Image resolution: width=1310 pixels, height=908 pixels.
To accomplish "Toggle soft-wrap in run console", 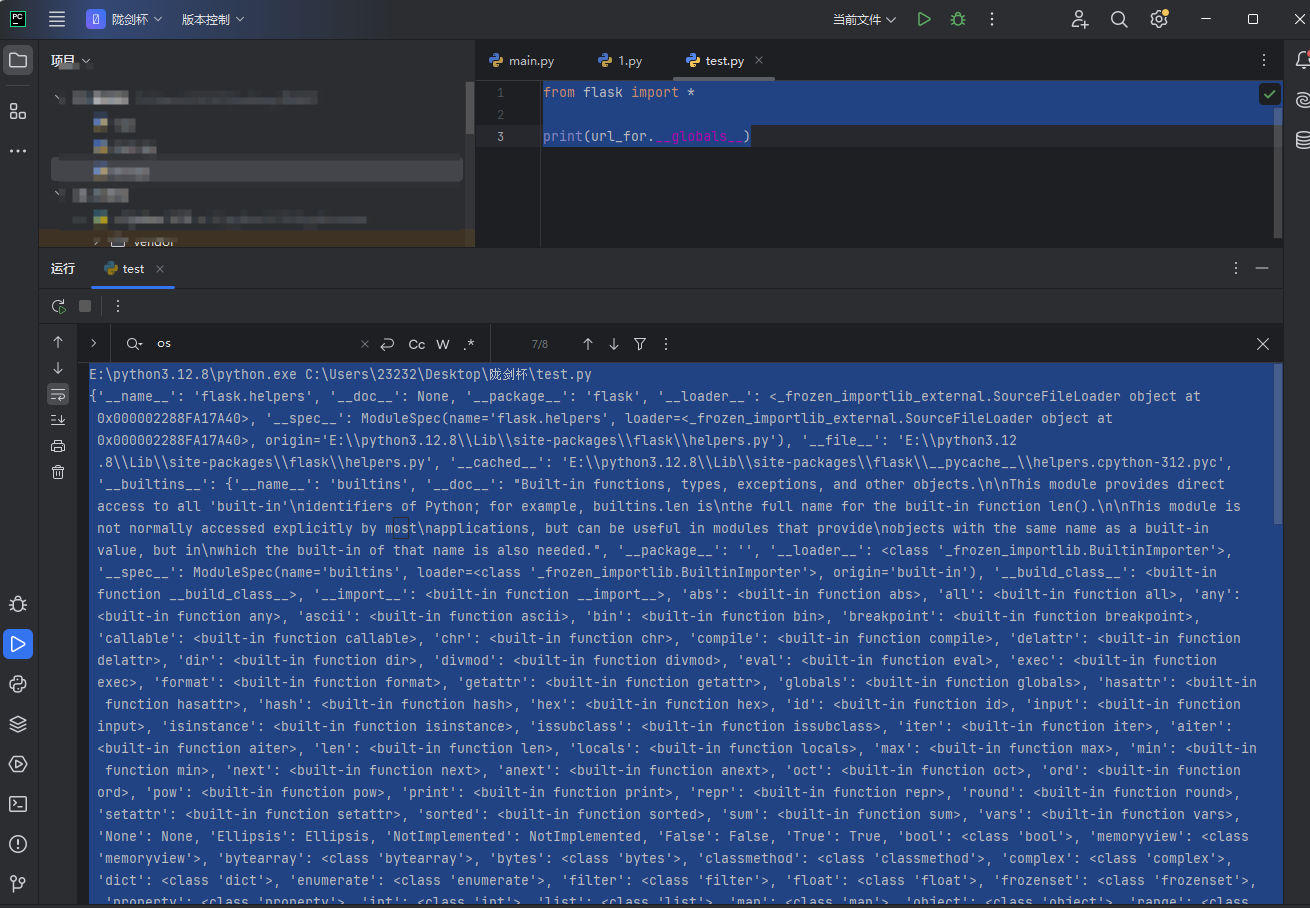I will 58,394.
